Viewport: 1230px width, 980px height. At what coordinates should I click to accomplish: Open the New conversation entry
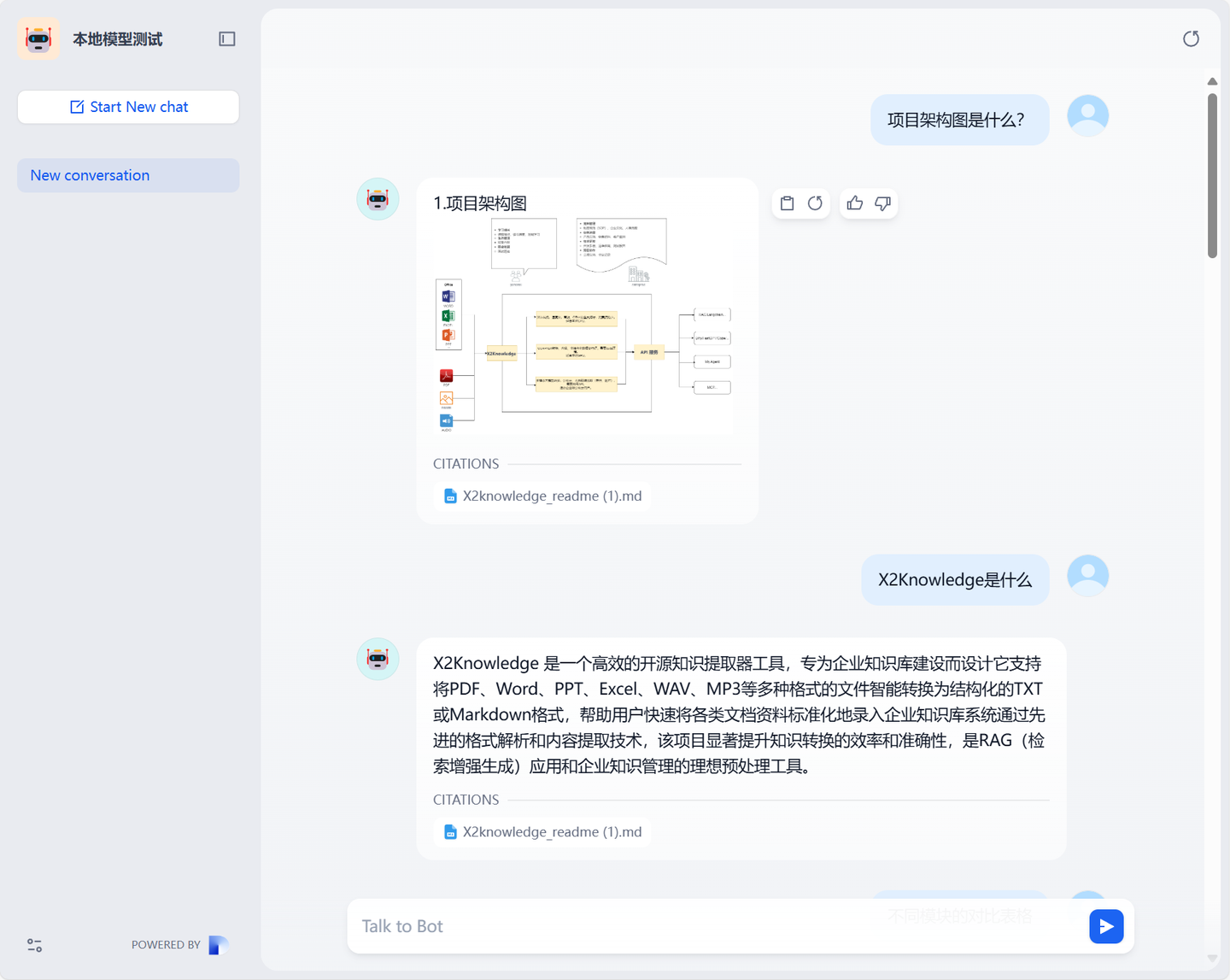(x=128, y=175)
